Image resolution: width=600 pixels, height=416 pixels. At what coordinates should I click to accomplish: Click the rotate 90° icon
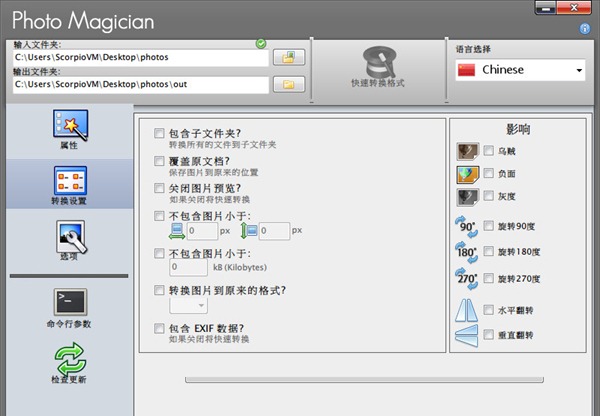[x=467, y=227]
